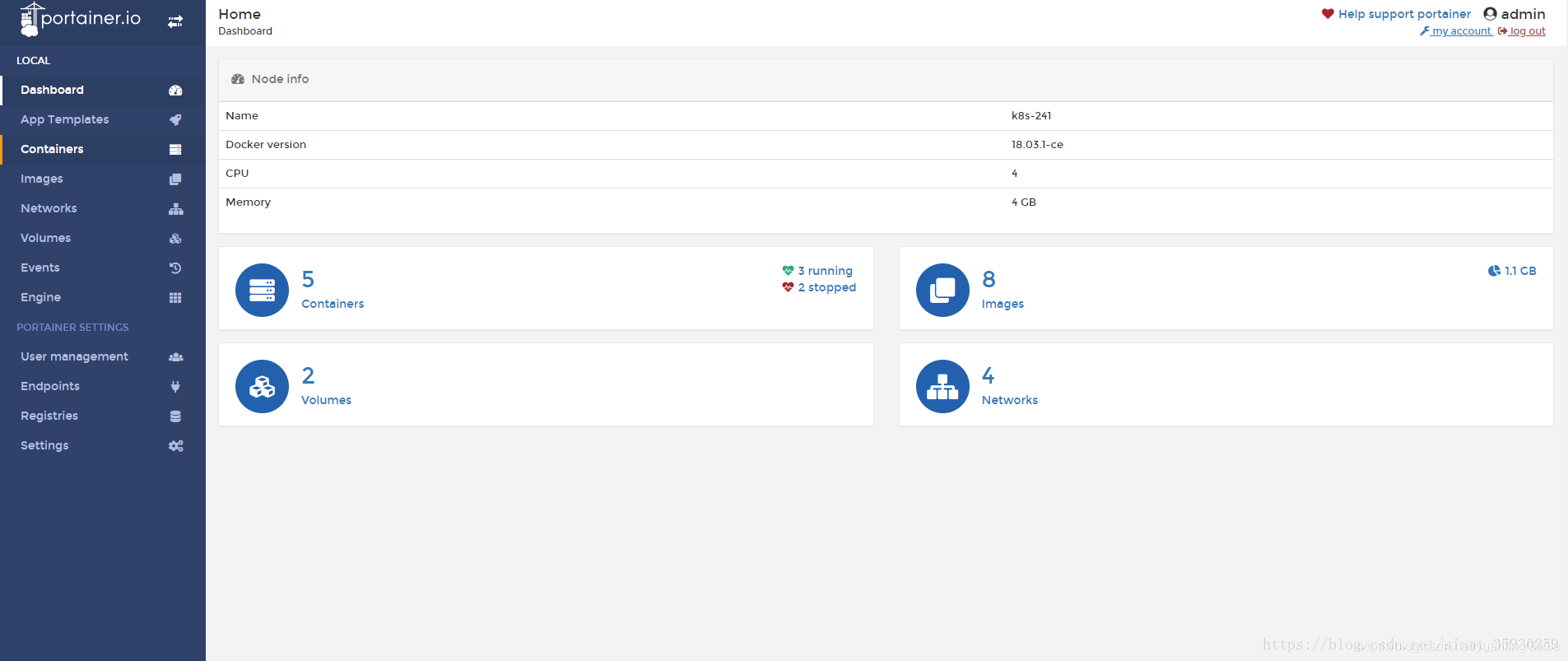
Task: Open App Templates menu item
Action: (x=103, y=119)
